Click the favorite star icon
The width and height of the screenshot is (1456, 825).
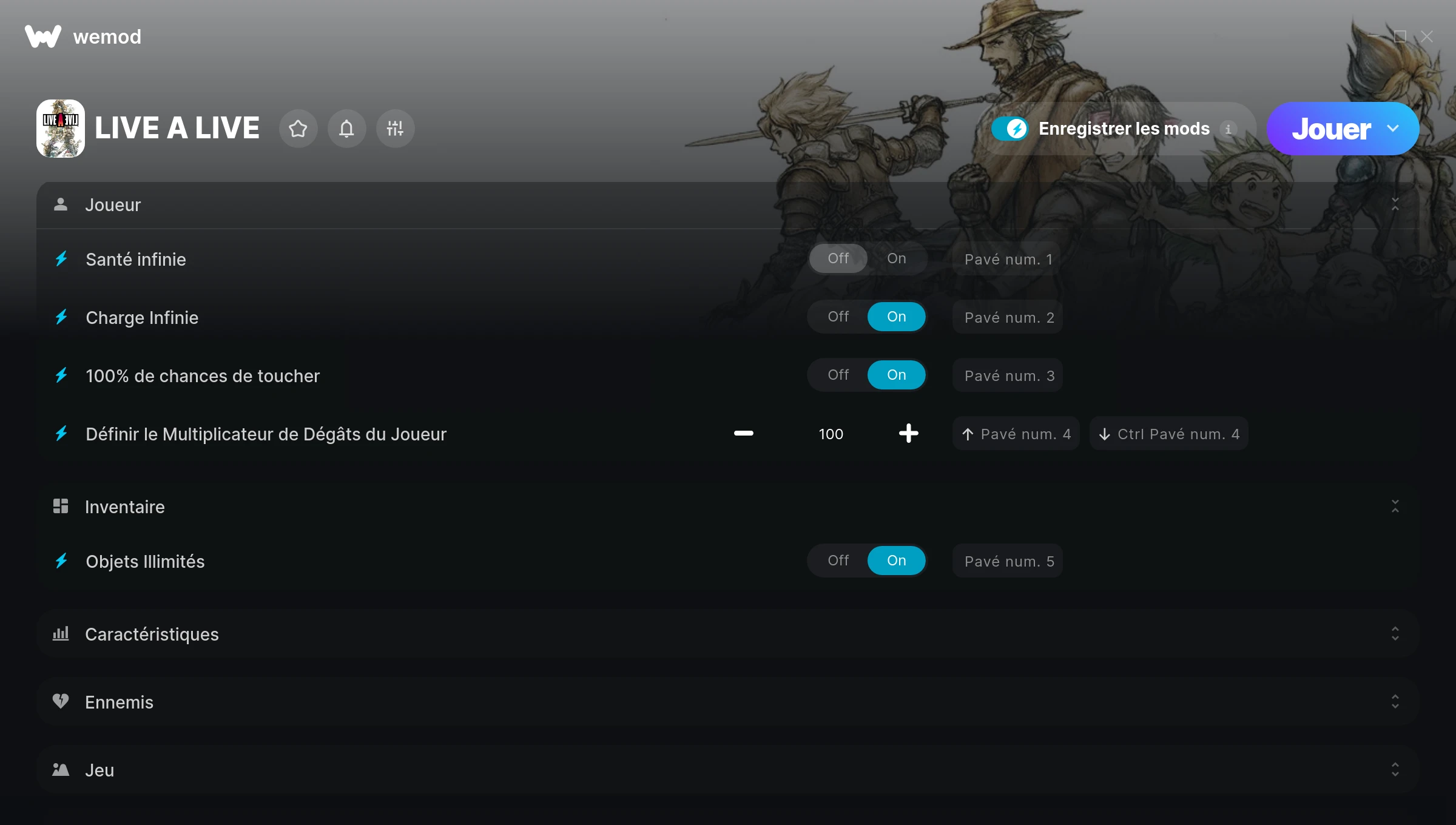[x=298, y=129]
